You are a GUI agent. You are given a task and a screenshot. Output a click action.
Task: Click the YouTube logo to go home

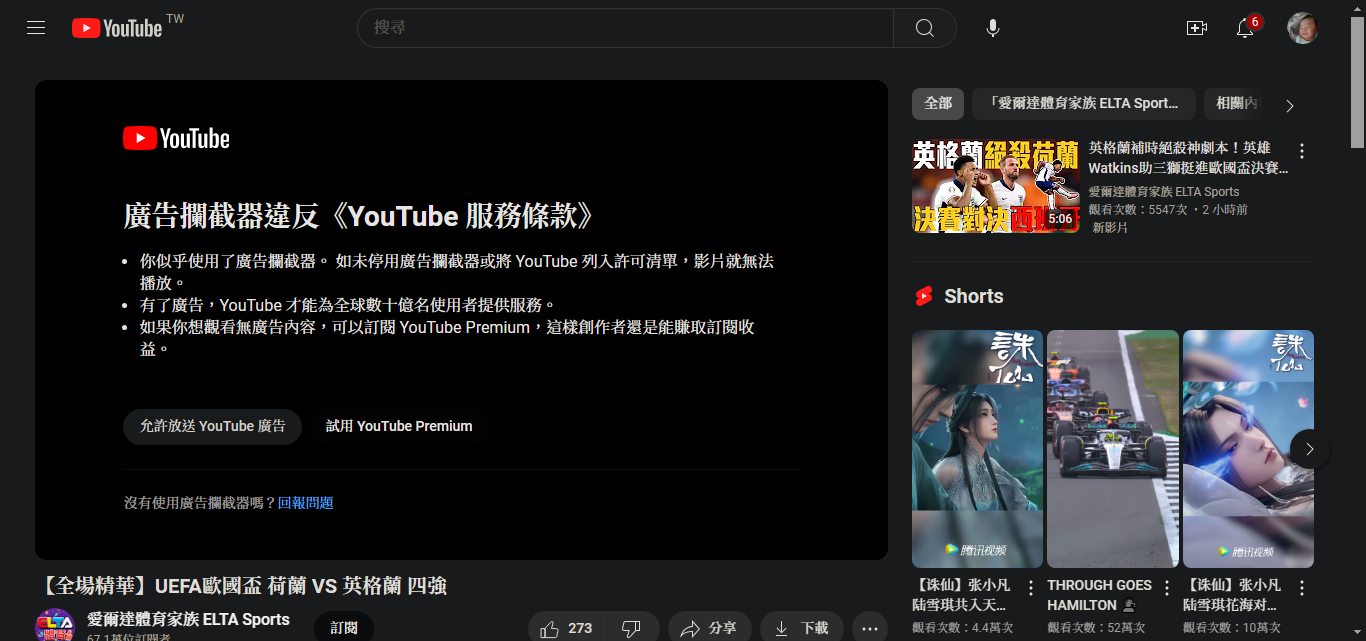(x=117, y=27)
